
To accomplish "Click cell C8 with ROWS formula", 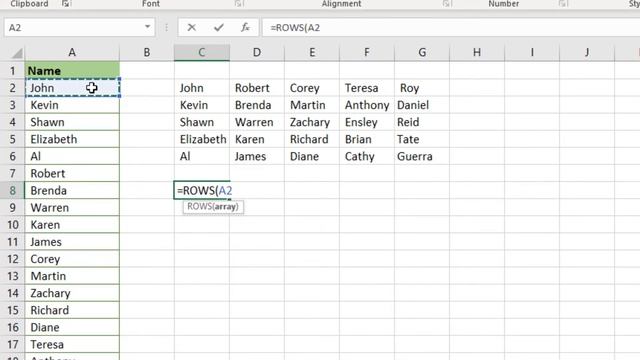I will pyautogui.click(x=202, y=191).
